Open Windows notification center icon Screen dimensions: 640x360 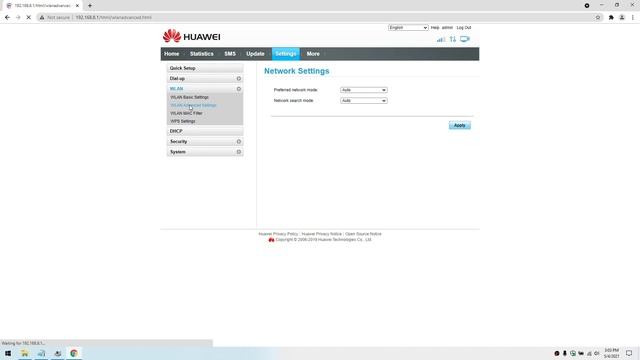(x=629, y=353)
